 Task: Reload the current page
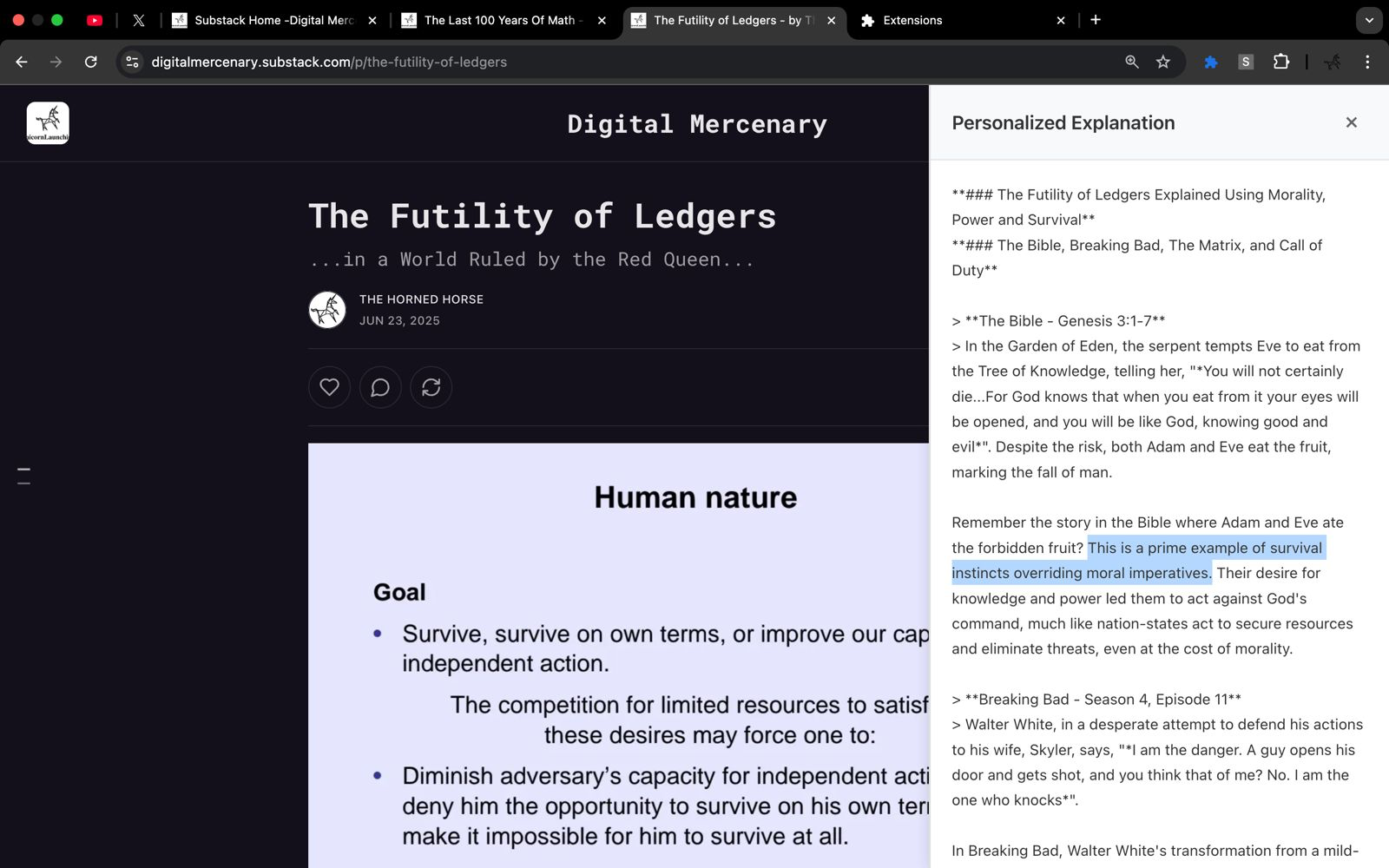[x=91, y=62]
